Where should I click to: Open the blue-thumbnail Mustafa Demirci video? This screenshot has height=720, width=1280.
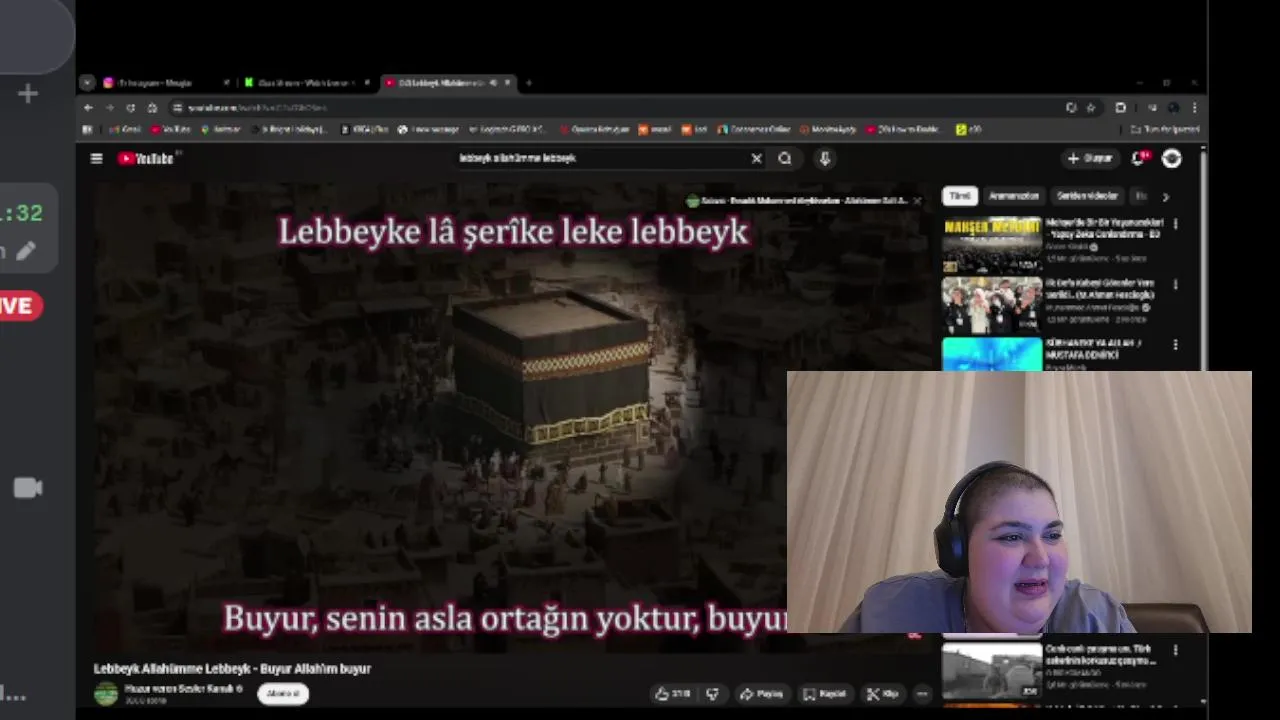click(x=992, y=354)
